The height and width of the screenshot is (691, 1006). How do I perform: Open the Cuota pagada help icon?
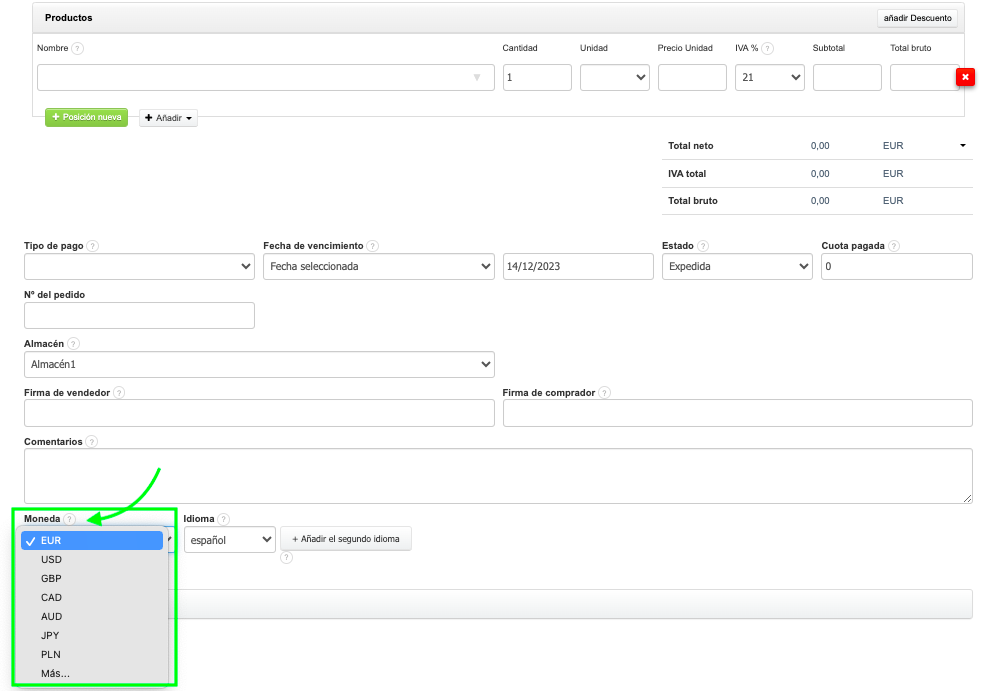tap(893, 246)
